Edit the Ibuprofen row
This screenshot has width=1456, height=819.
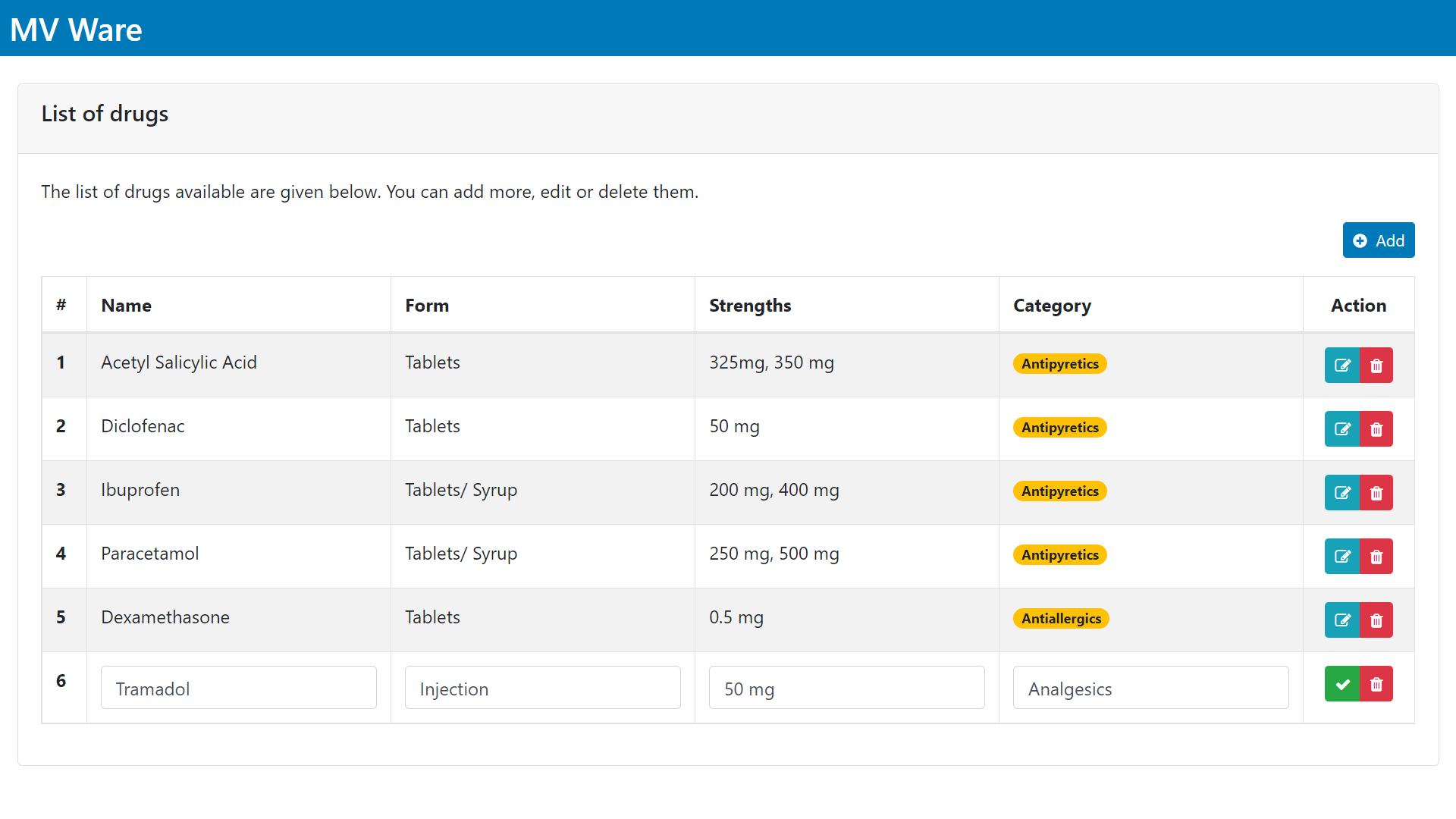[1341, 492]
